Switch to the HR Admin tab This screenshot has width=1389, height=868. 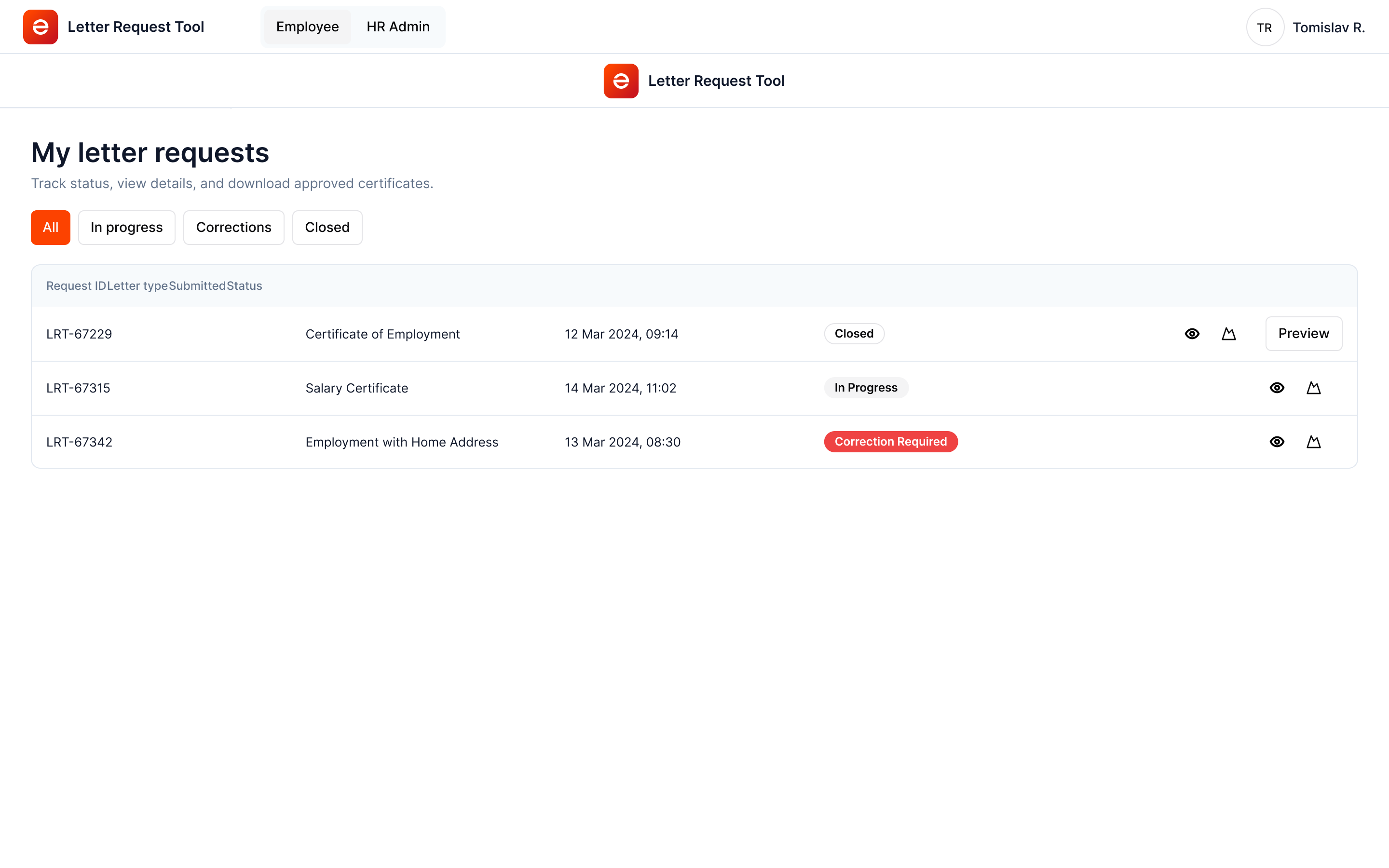click(398, 27)
